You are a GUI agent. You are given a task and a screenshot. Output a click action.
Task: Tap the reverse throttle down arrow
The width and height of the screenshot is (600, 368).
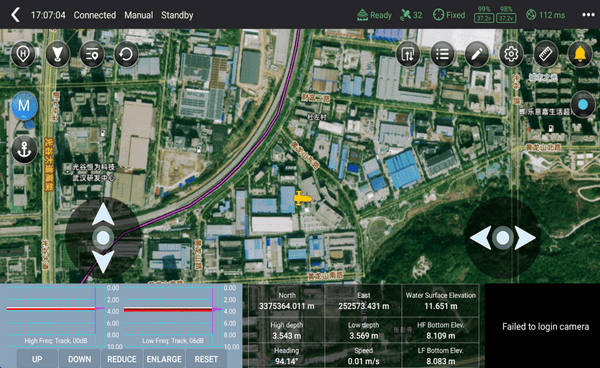click(103, 262)
